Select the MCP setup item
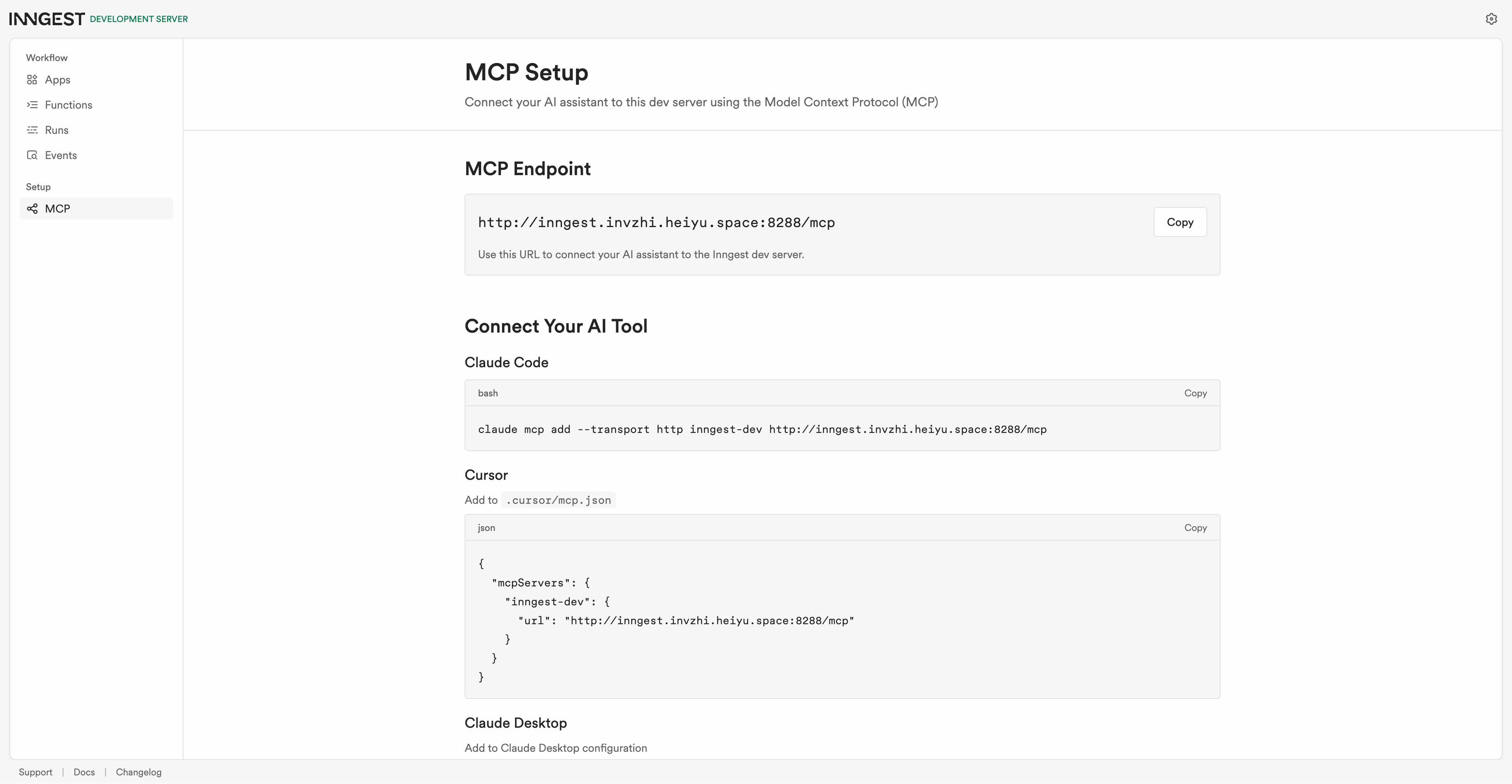Viewport: 1512px width, 784px height. pyautogui.click(x=96, y=209)
